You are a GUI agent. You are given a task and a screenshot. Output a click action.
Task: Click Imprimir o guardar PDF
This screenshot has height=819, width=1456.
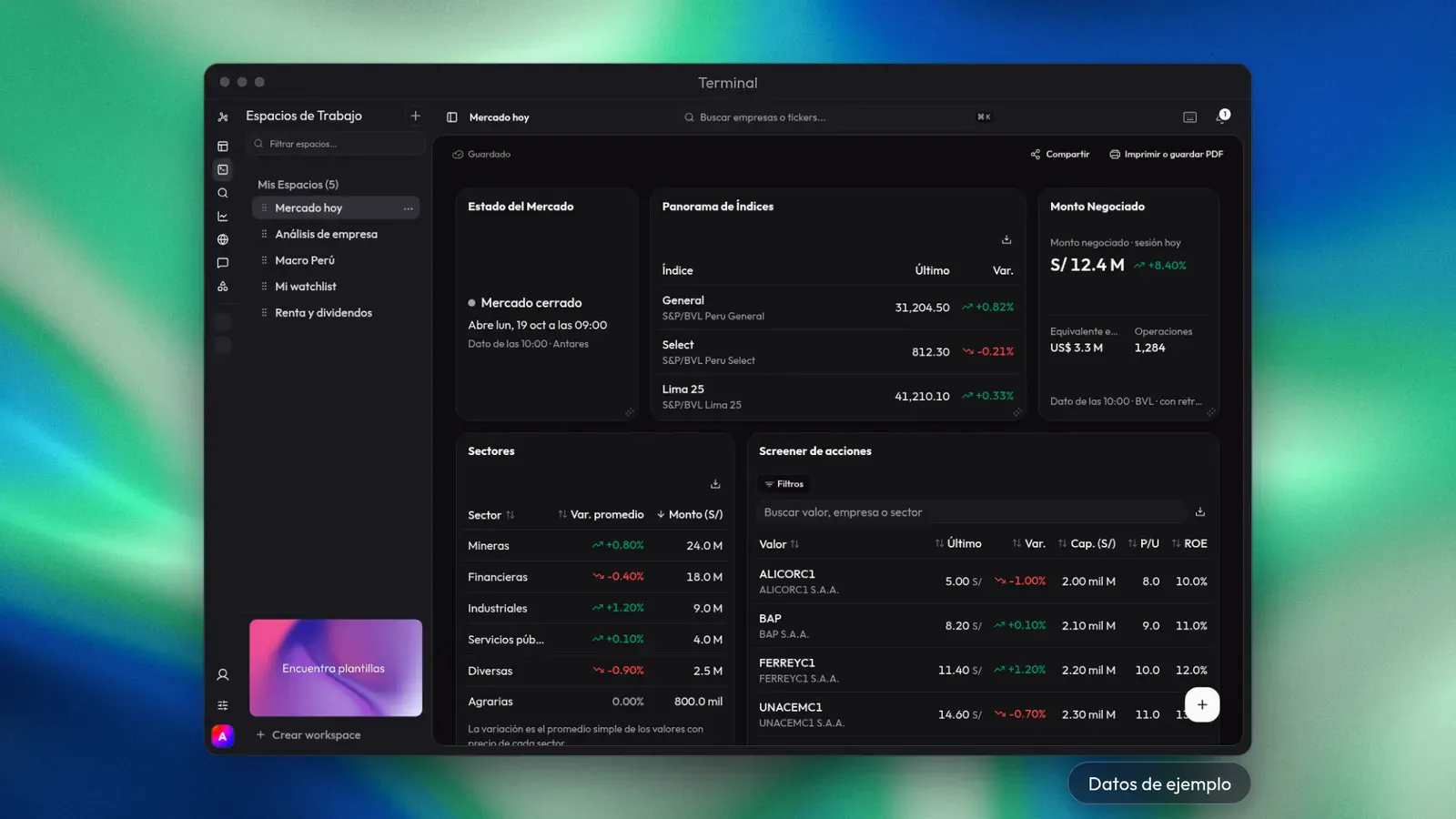point(1166,155)
